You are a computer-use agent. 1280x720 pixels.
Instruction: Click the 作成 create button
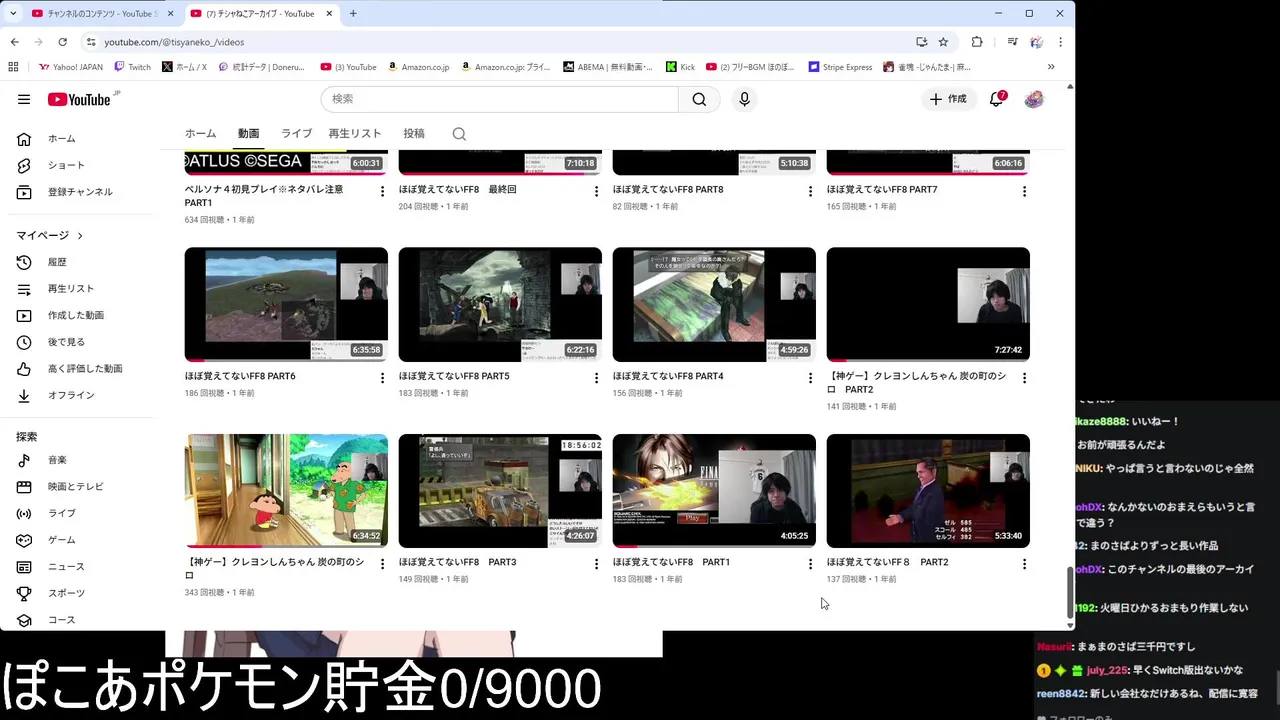[x=947, y=99]
